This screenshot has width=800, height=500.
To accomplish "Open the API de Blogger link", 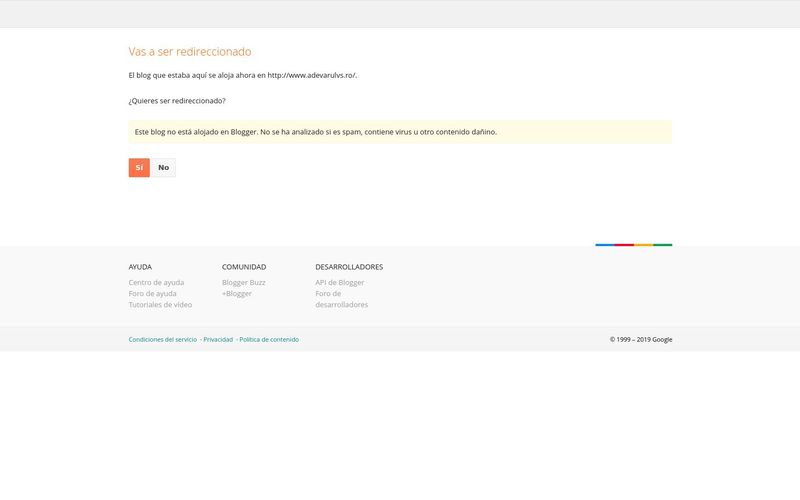I will pos(340,282).
